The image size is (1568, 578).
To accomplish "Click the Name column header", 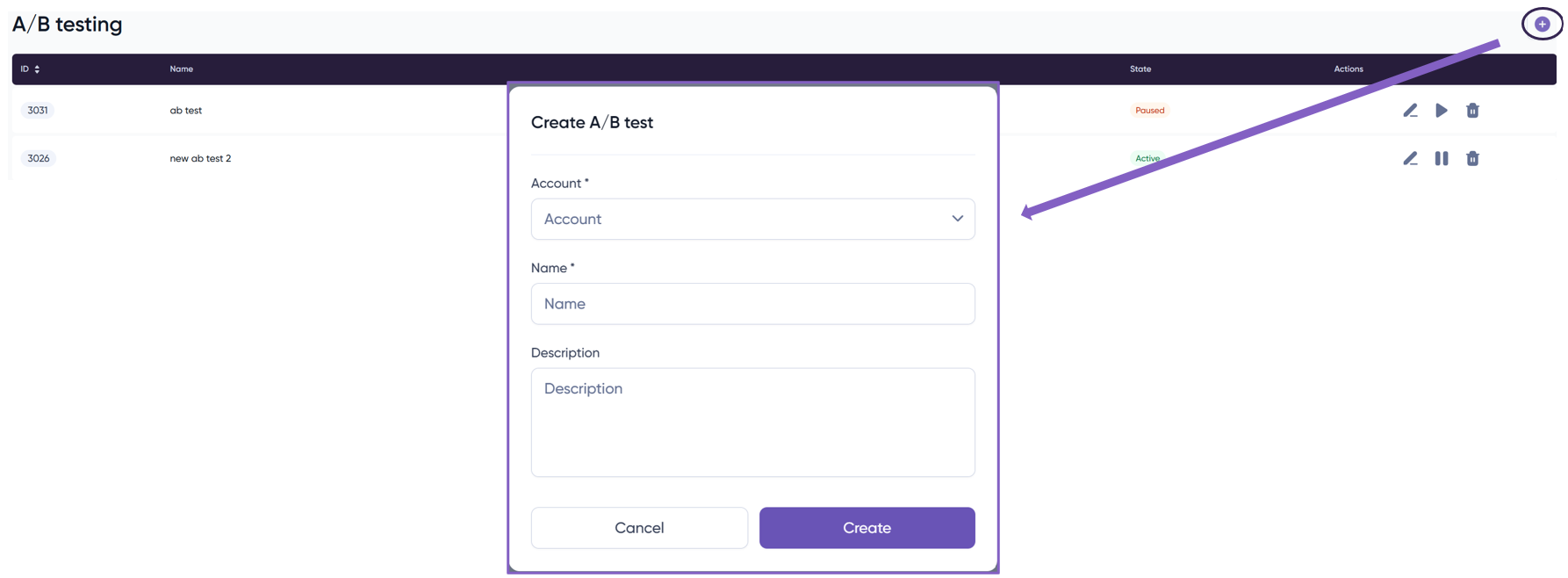I will [182, 69].
